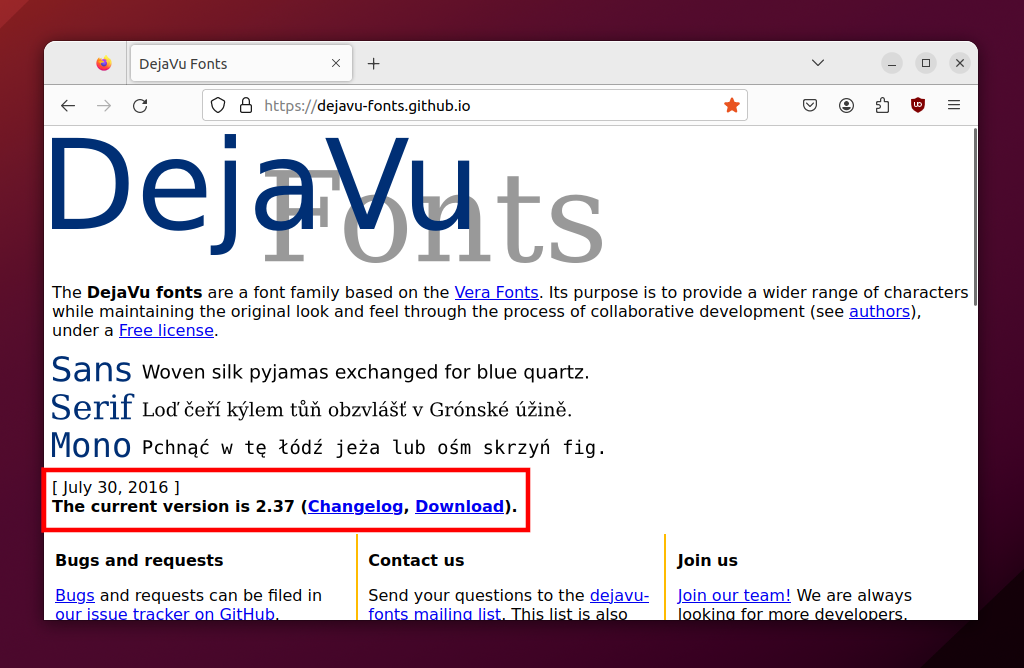Reload the current page
This screenshot has width=1024, height=668.
coord(140,106)
